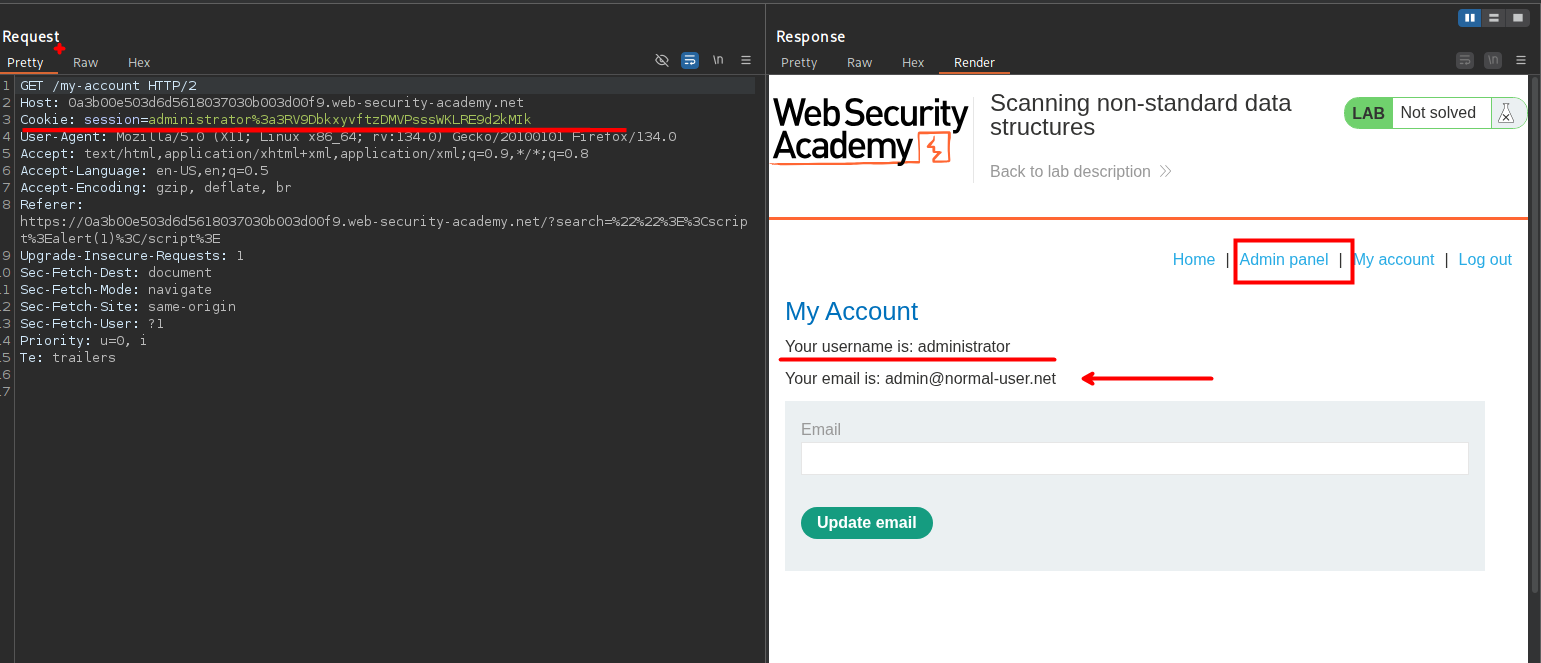Toggle hidden characters eye icon in Request
Screen dimensions: 1541x663
point(661,60)
